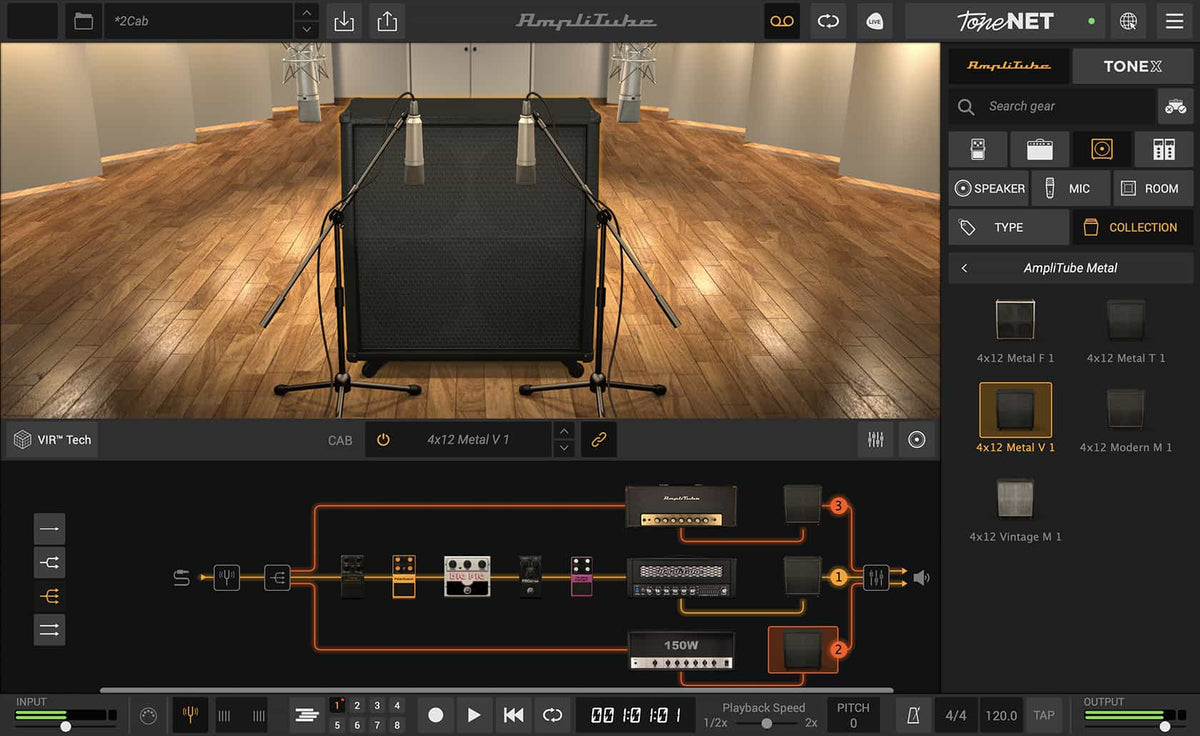1200x736 pixels.
Task: Adjust the INPUT level slider
Action: [66, 726]
